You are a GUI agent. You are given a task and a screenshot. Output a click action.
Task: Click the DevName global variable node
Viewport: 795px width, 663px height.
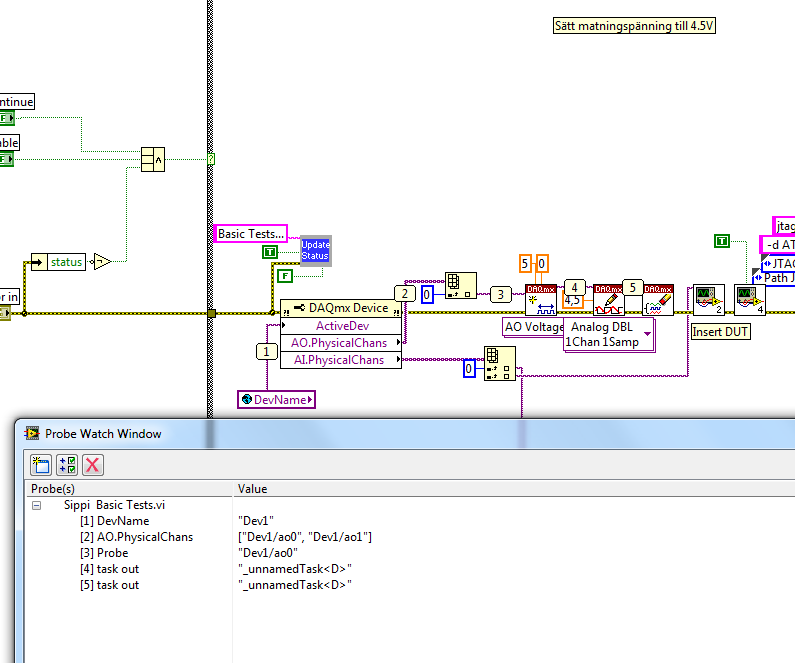click(x=276, y=399)
